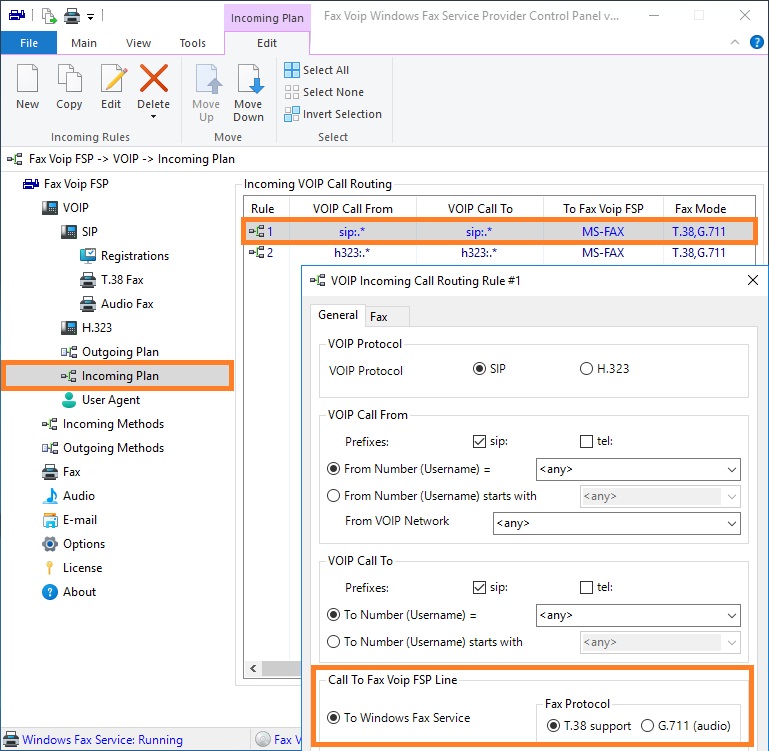Select the VOIP tree node

coord(75,207)
